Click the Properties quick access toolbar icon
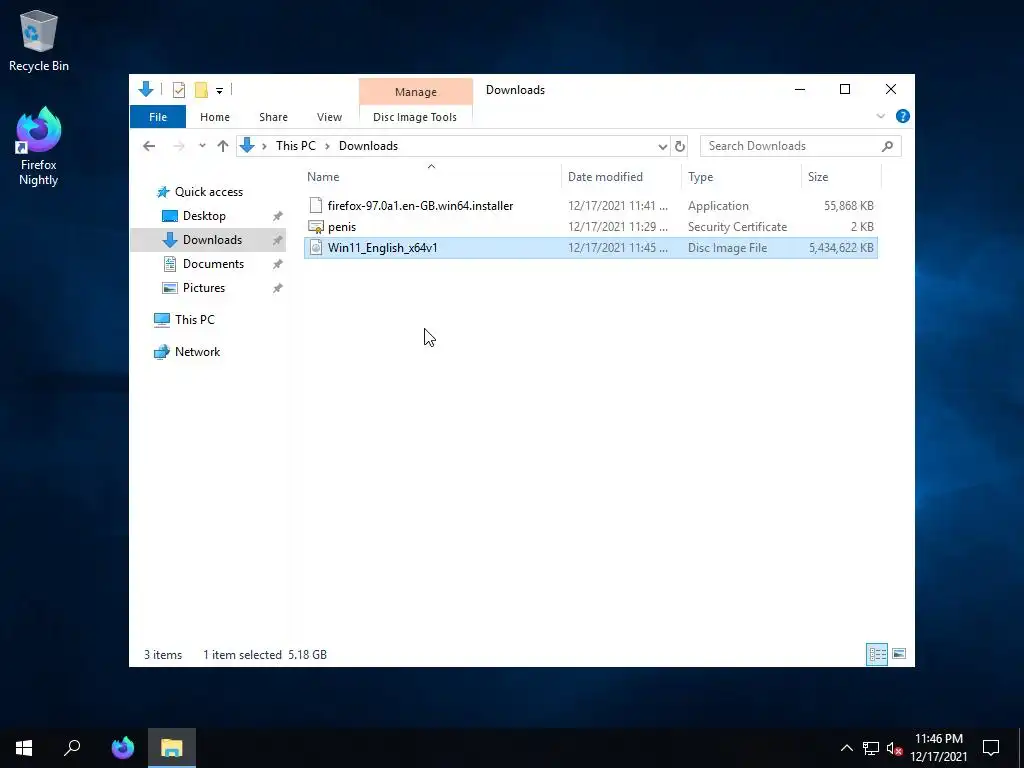The width and height of the screenshot is (1024, 768). click(178, 89)
